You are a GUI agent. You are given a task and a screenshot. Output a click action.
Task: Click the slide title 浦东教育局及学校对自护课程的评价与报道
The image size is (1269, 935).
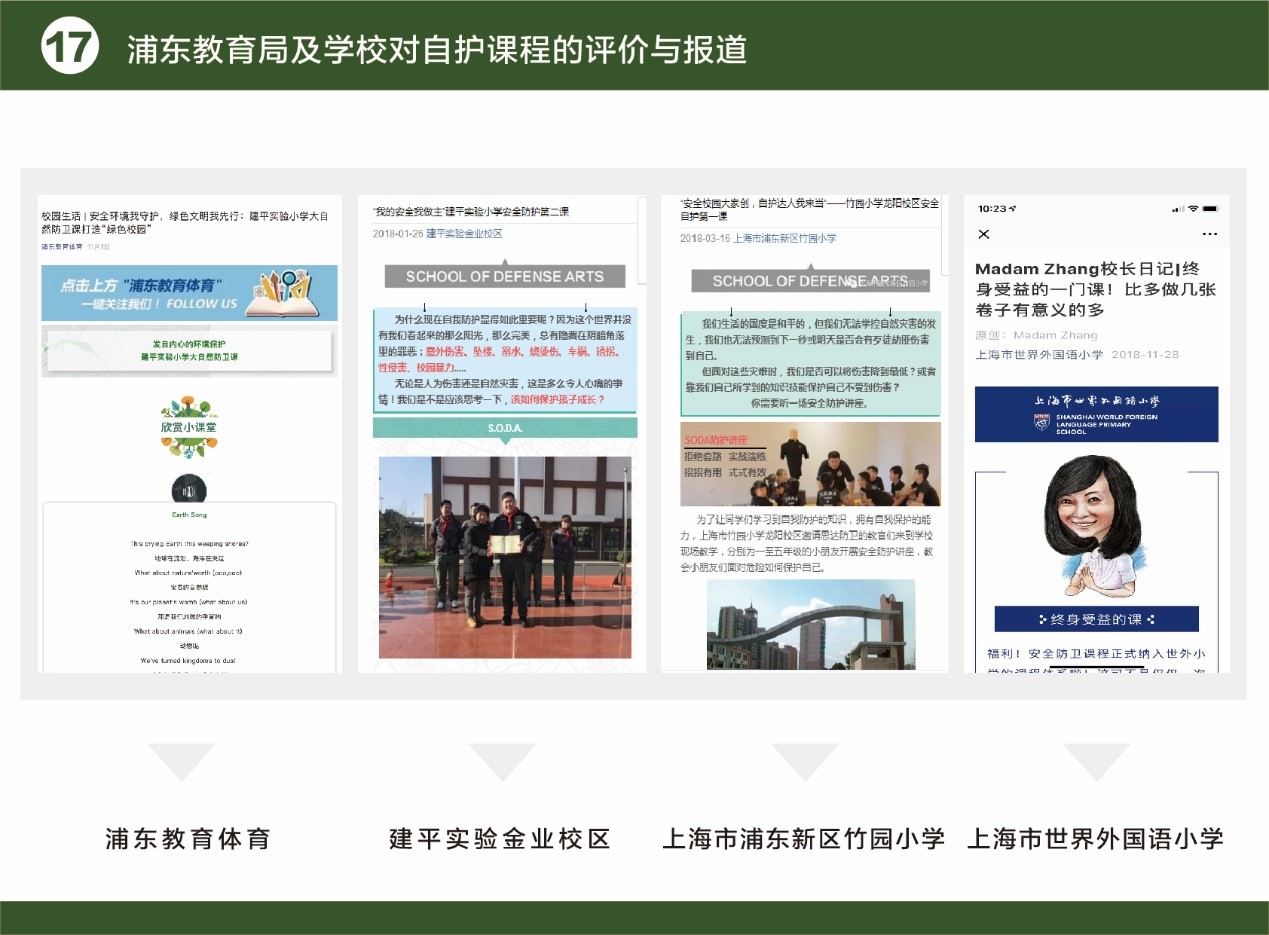[437, 50]
